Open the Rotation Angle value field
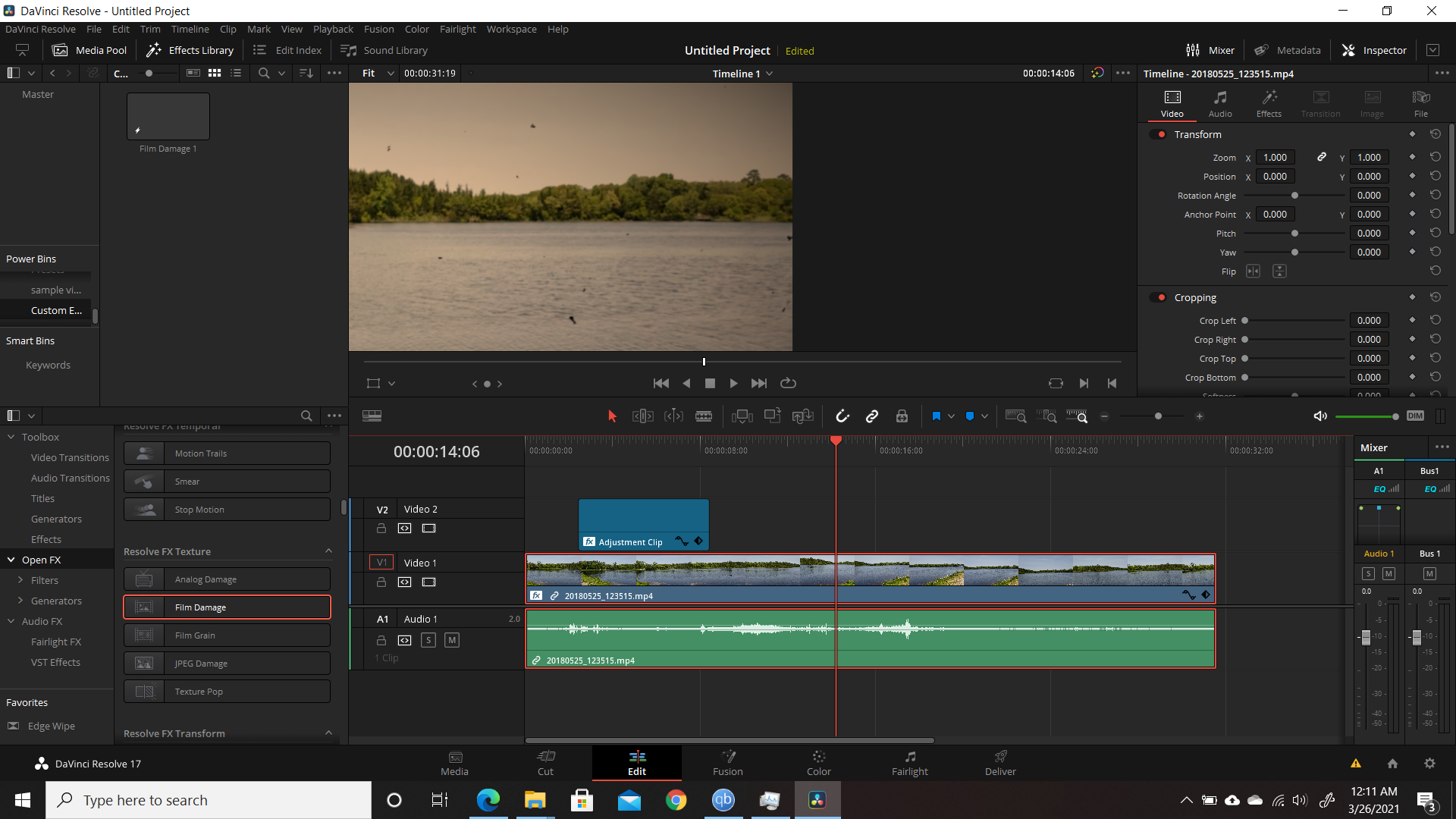 pos(1369,196)
